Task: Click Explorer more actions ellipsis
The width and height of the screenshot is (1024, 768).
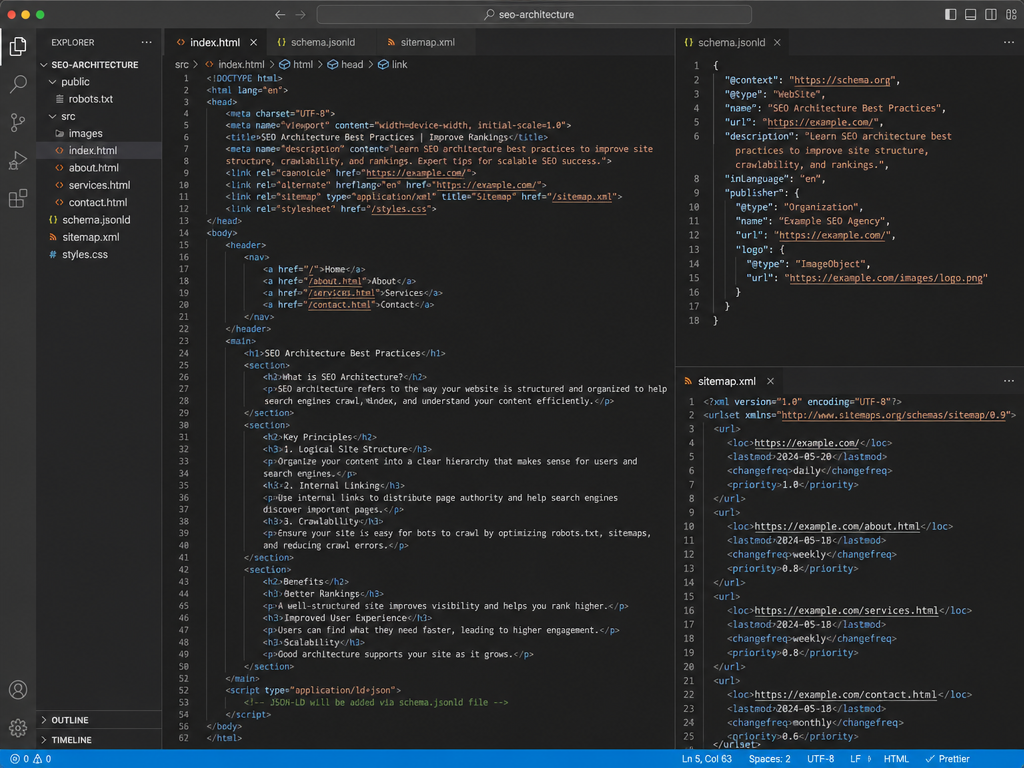Action: (x=146, y=42)
